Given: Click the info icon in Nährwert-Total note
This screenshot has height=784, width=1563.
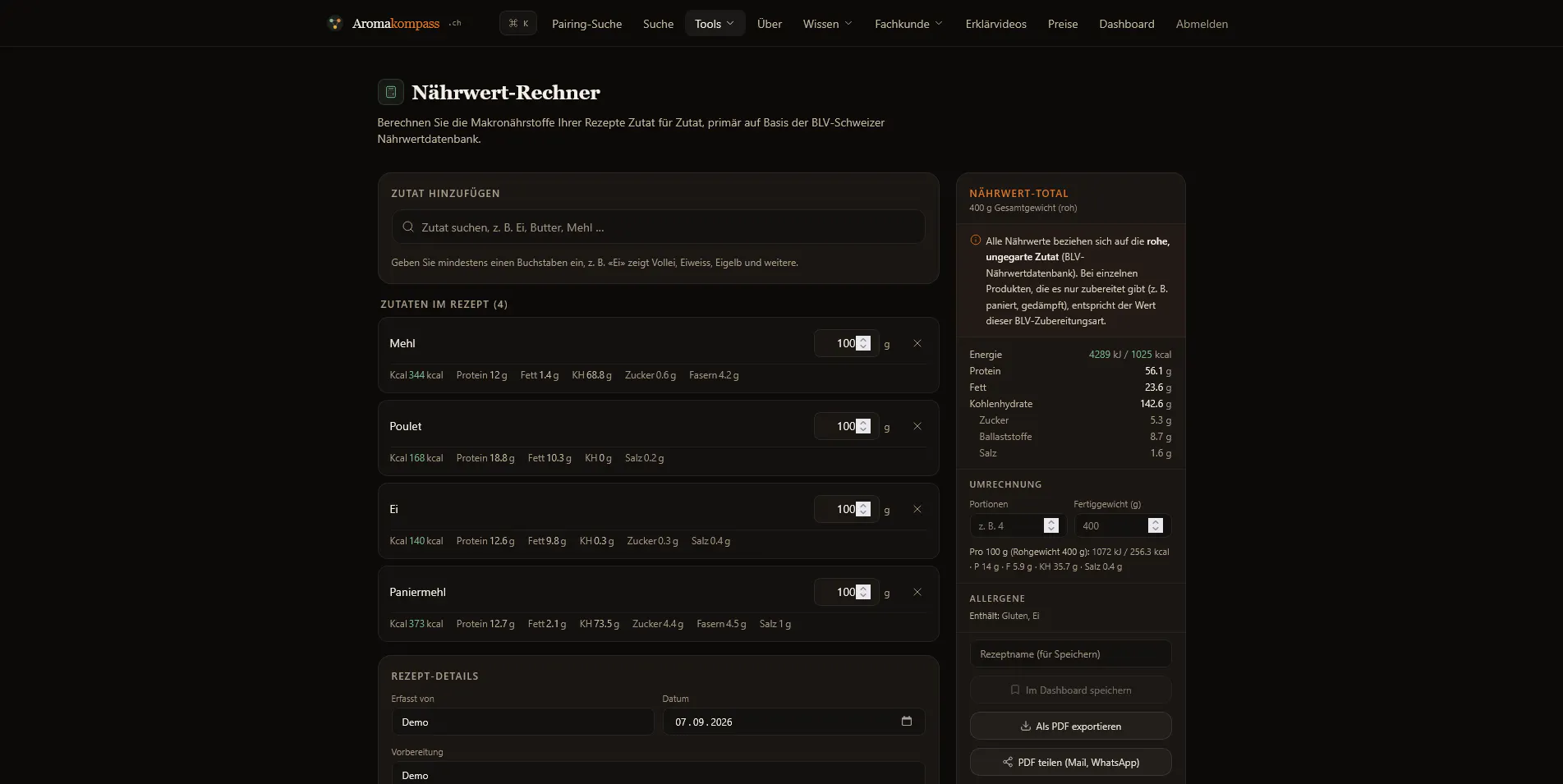Looking at the screenshot, I should [x=976, y=241].
